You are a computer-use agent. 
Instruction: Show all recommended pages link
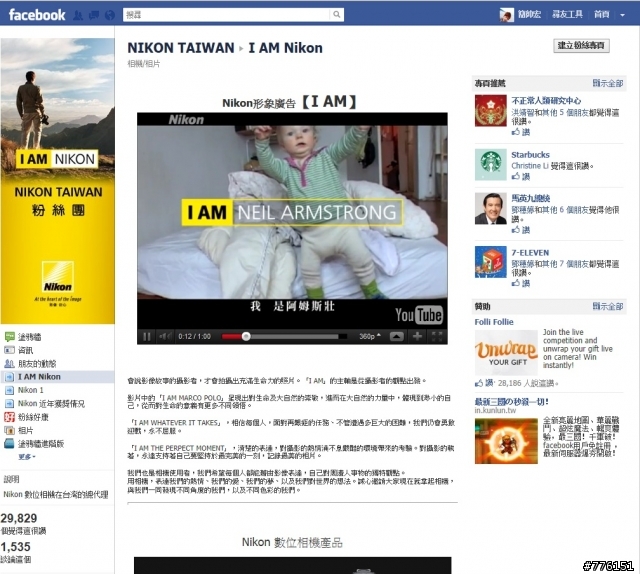click(x=607, y=83)
